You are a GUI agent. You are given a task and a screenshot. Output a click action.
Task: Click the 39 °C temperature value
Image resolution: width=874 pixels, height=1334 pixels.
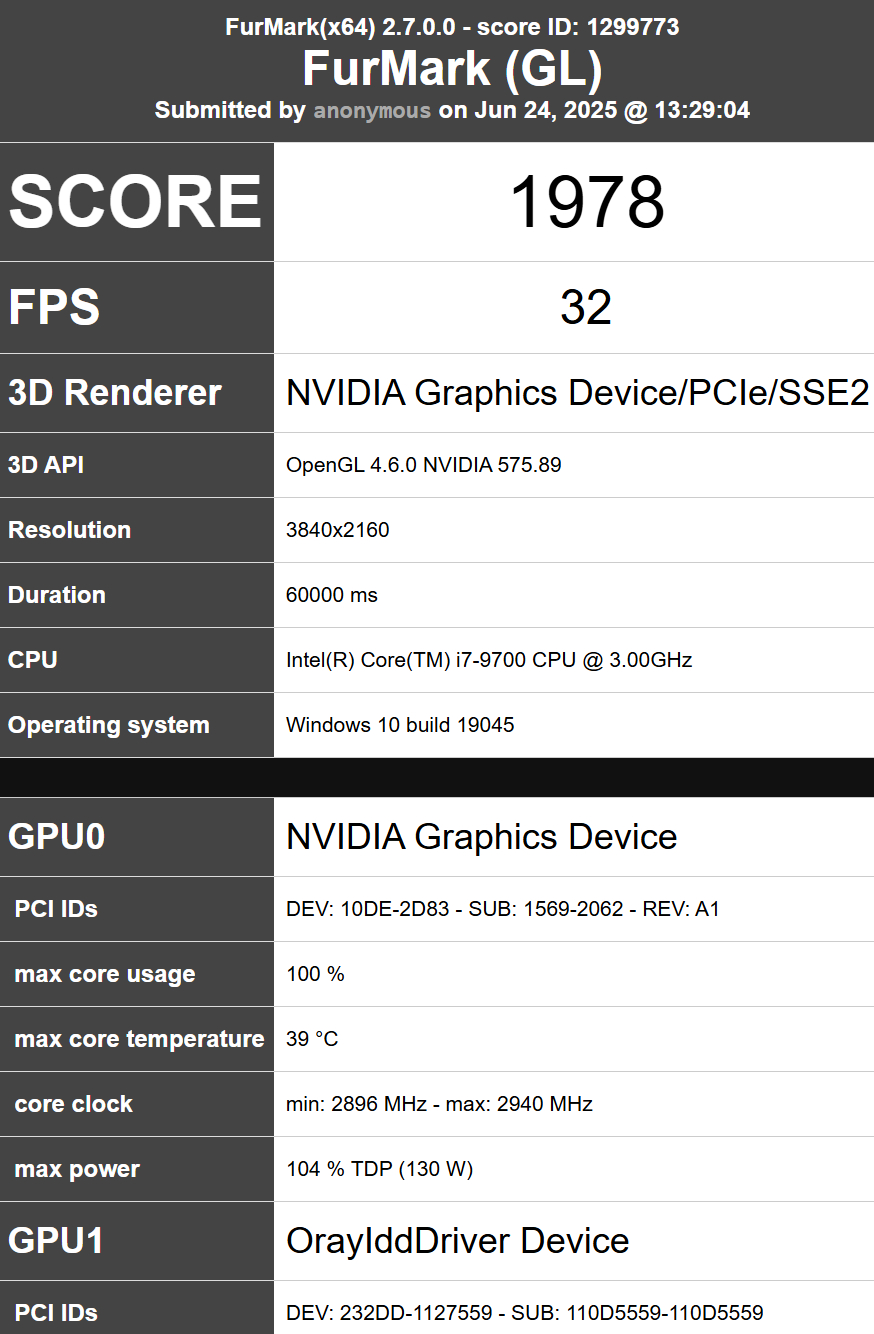click(312, 1039)
